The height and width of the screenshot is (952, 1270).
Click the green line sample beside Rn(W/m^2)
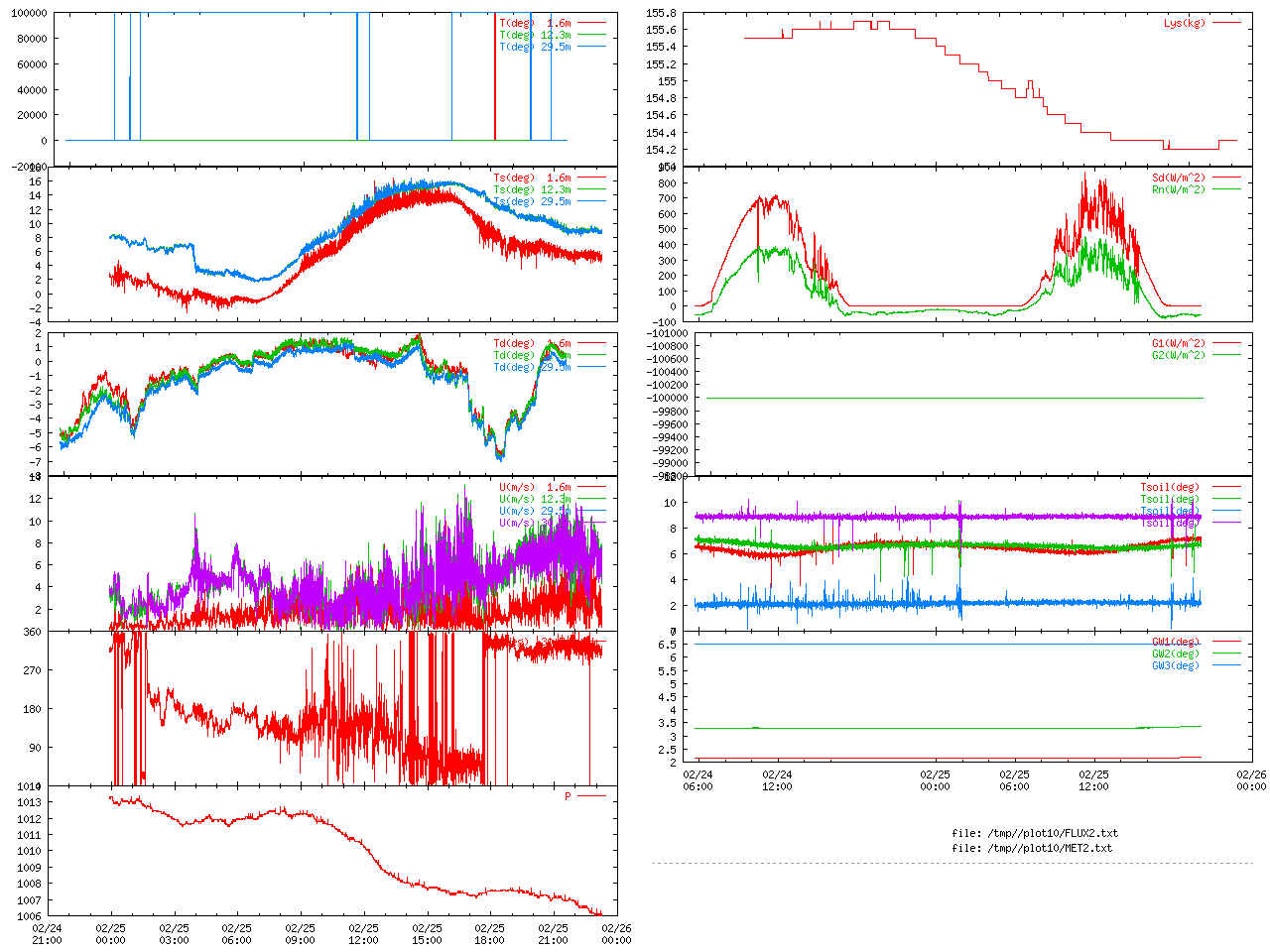(x=1225, y=189)
